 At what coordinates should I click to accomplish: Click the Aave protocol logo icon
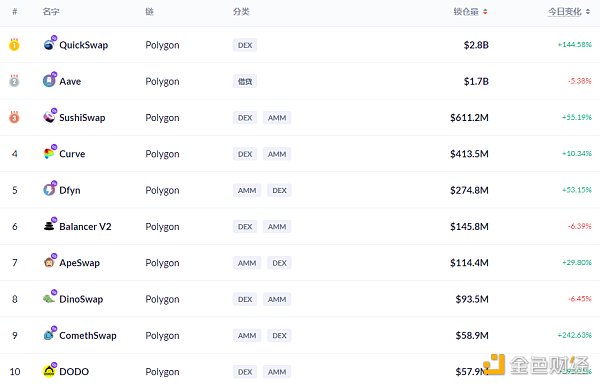49,81
